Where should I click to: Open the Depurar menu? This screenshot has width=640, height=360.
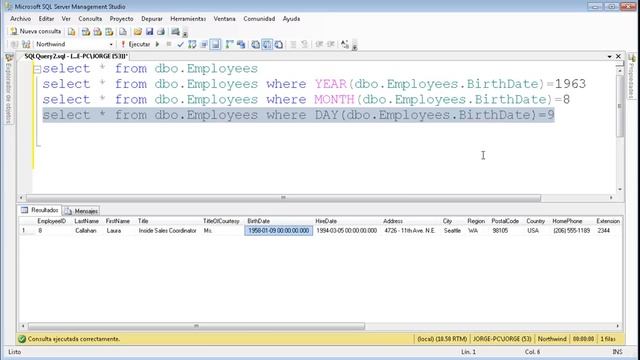(152, 19)
